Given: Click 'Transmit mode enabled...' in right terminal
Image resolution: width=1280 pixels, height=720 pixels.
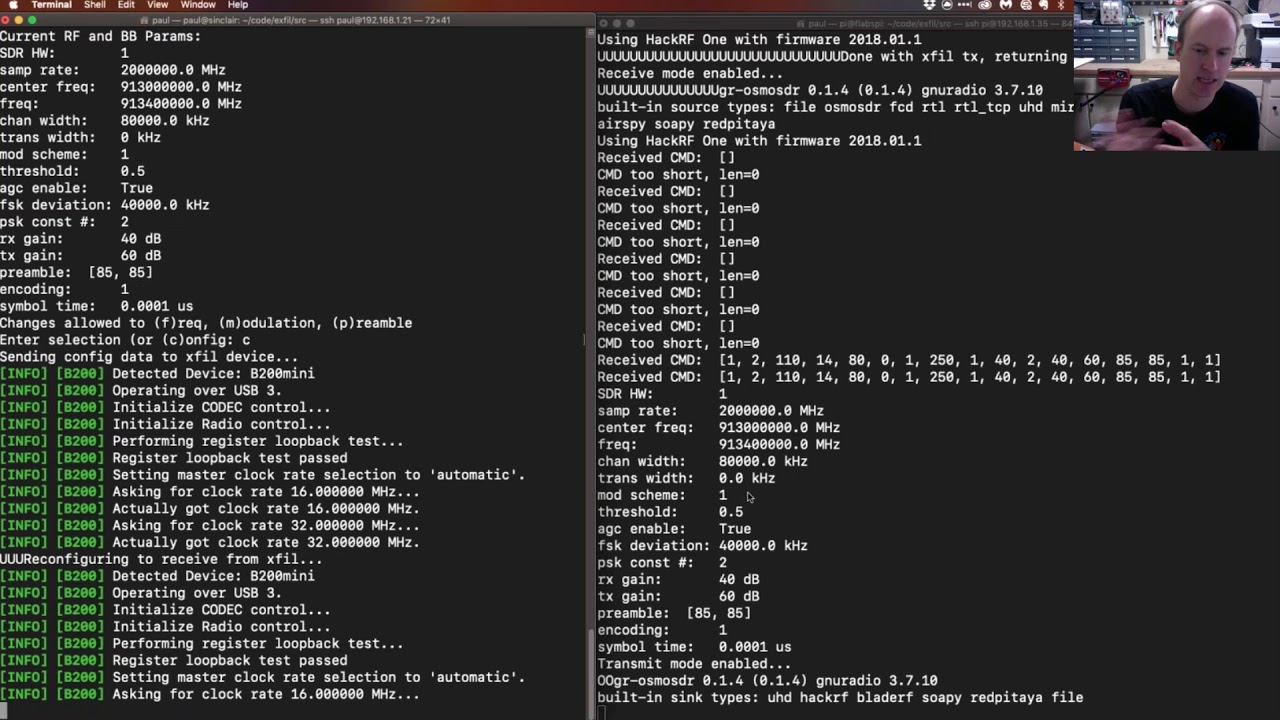Looking at the screenshot, I should point(694,664).
